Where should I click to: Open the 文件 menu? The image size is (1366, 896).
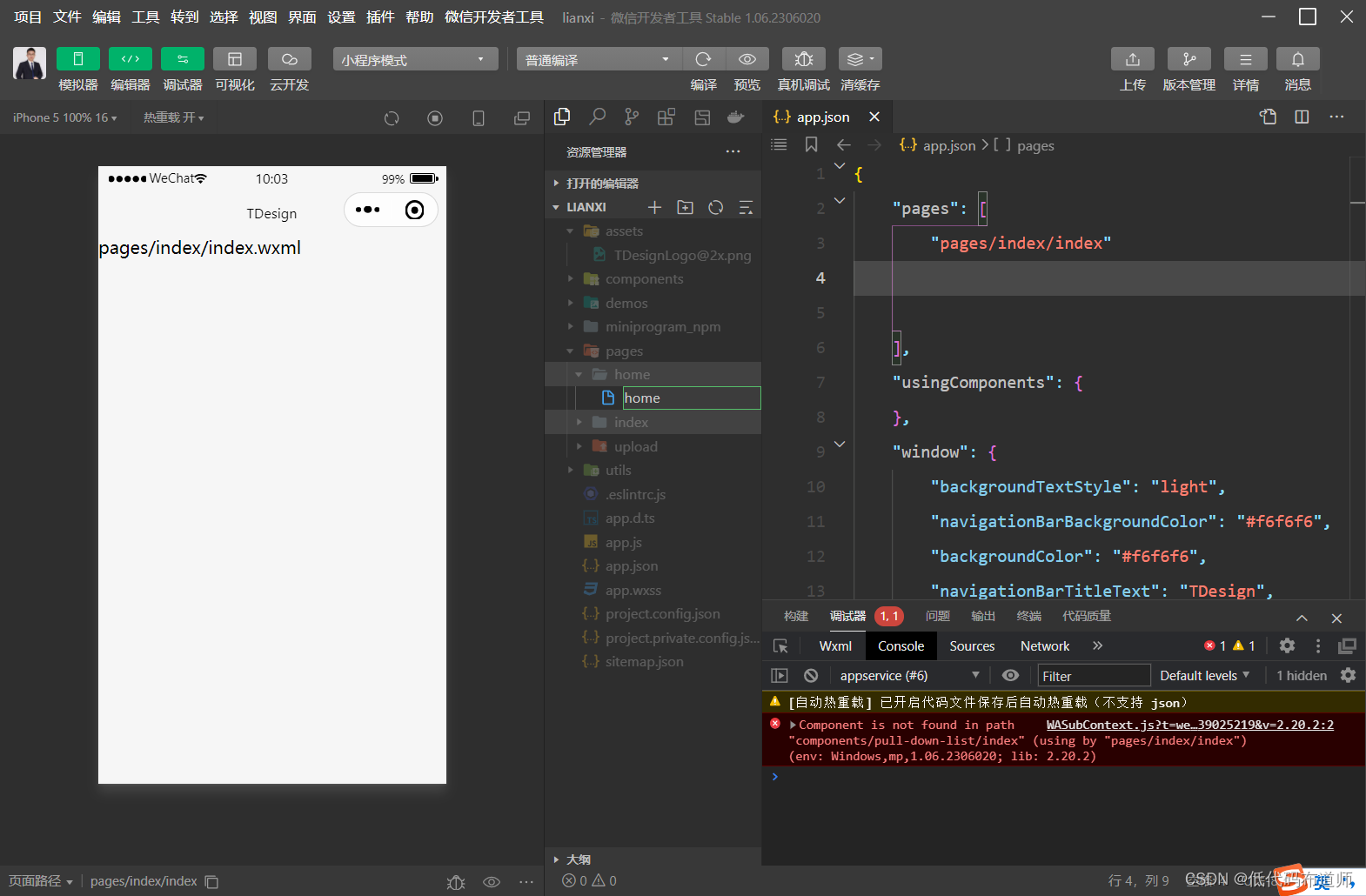point(67,17)
